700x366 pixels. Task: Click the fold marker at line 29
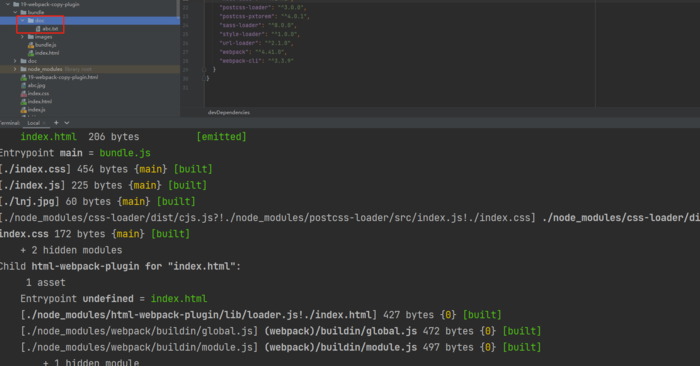coord(204,70)
